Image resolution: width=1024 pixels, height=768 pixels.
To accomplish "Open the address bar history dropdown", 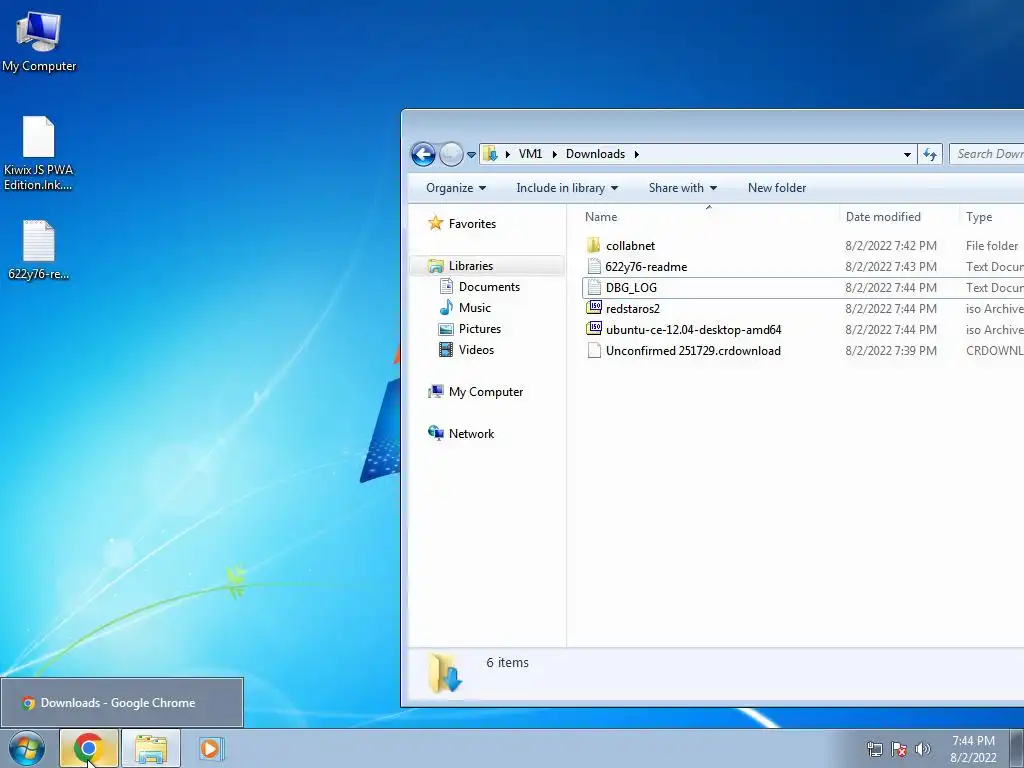I will click(x=907, y=155).
